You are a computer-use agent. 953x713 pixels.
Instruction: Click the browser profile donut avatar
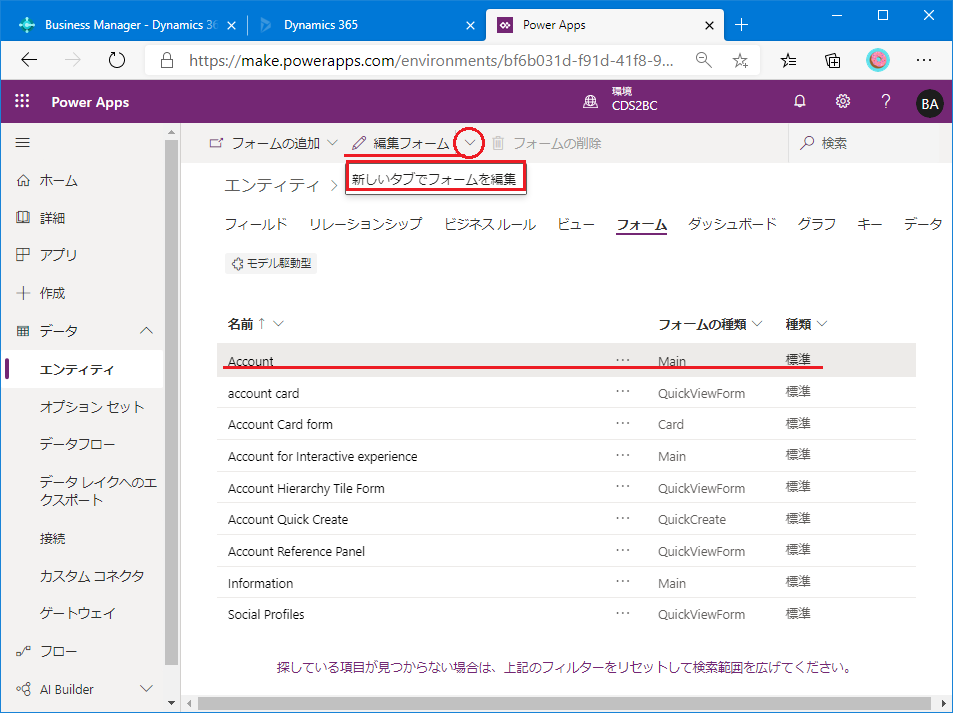coord(877,60)
